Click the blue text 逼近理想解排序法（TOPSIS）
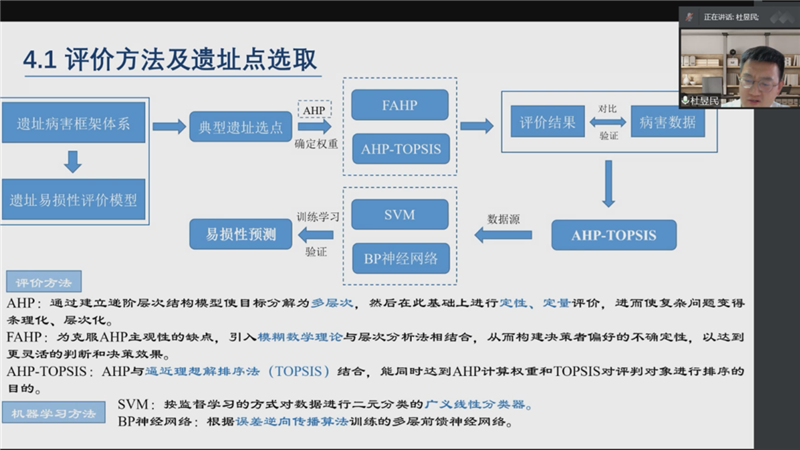Viewport: 800px width, 450px height. pyautogui.click(x=238, y=371)
